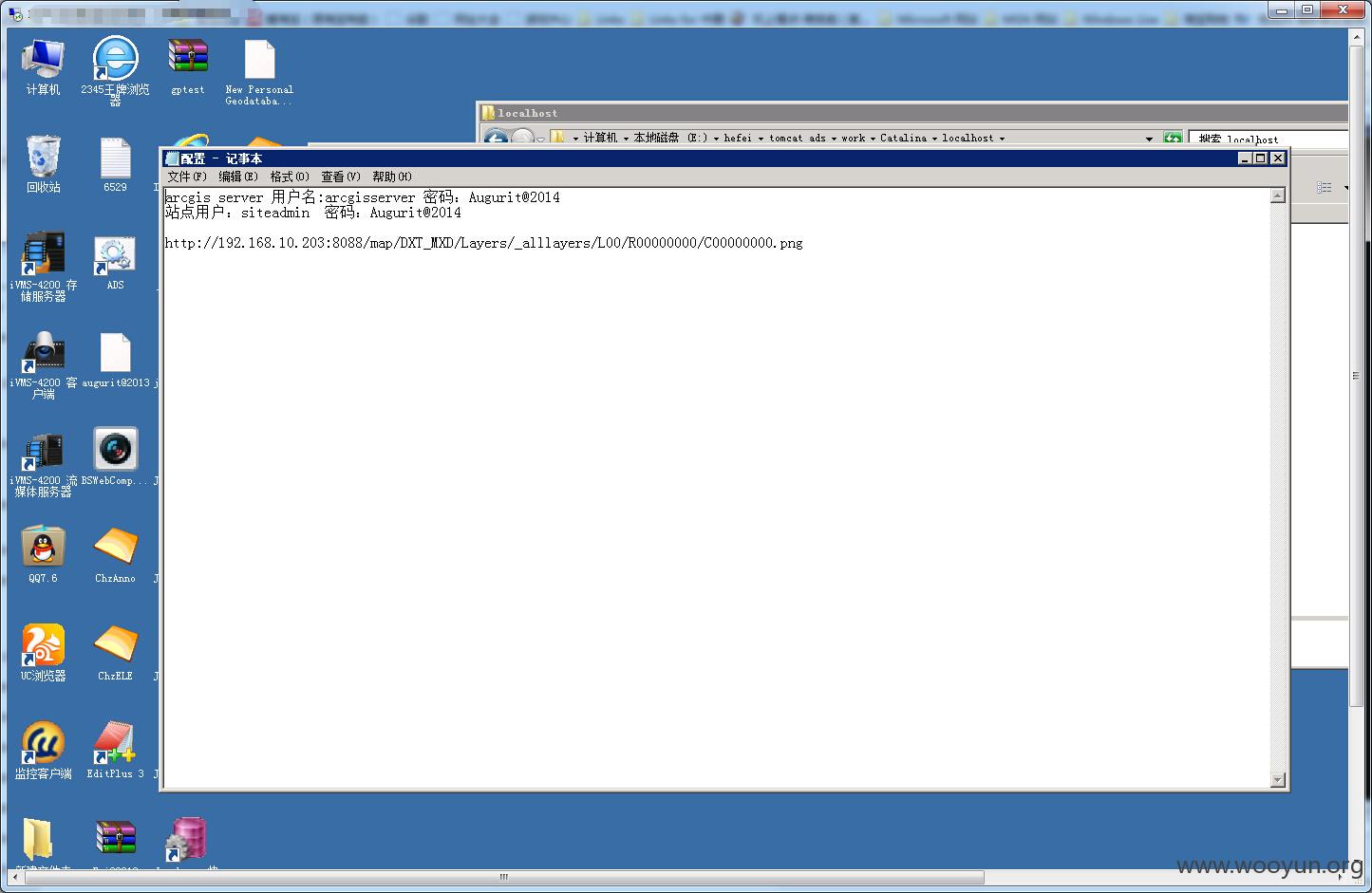1372x893 pixels.
Task: Navigate to 计算机 in Explorer breadcrumb
Action: [600, 139]
